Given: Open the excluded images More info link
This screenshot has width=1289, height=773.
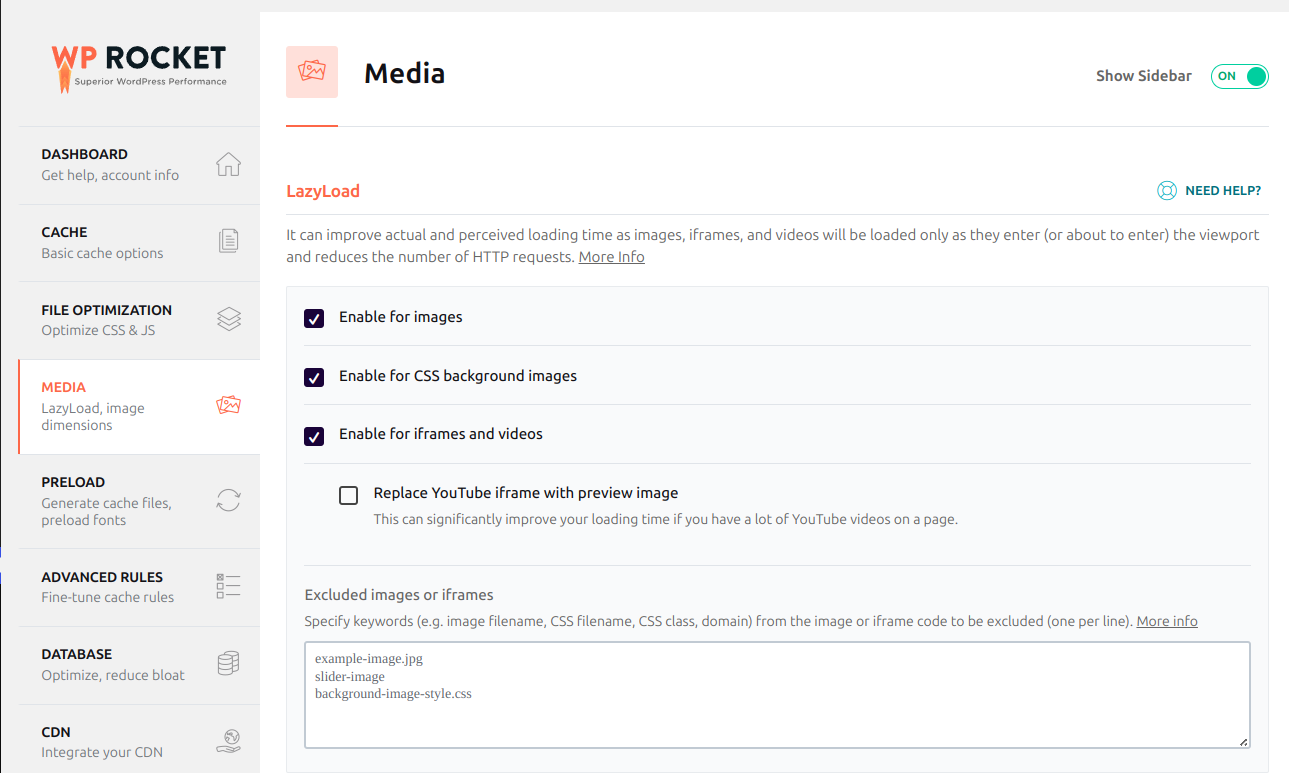Looking at the screenshot, I should pos(1167,621).
